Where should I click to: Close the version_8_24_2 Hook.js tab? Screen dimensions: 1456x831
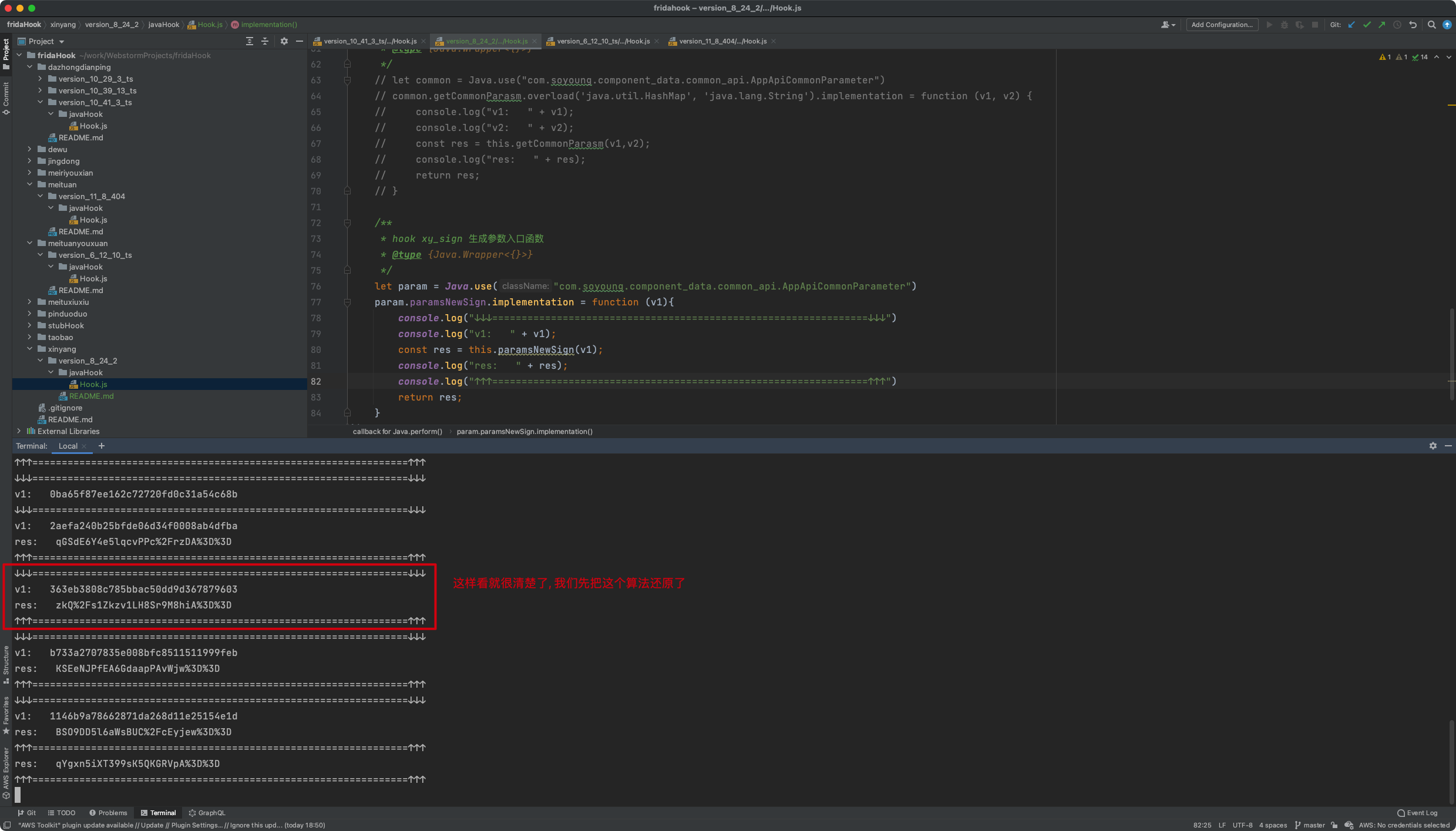click(x=534, y=41)
